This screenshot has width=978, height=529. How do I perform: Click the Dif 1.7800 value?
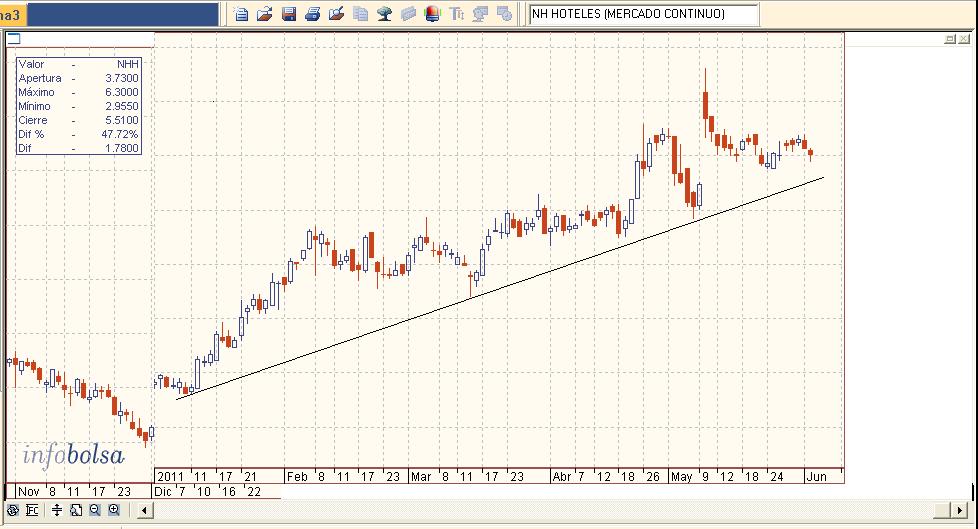(122, 148)
